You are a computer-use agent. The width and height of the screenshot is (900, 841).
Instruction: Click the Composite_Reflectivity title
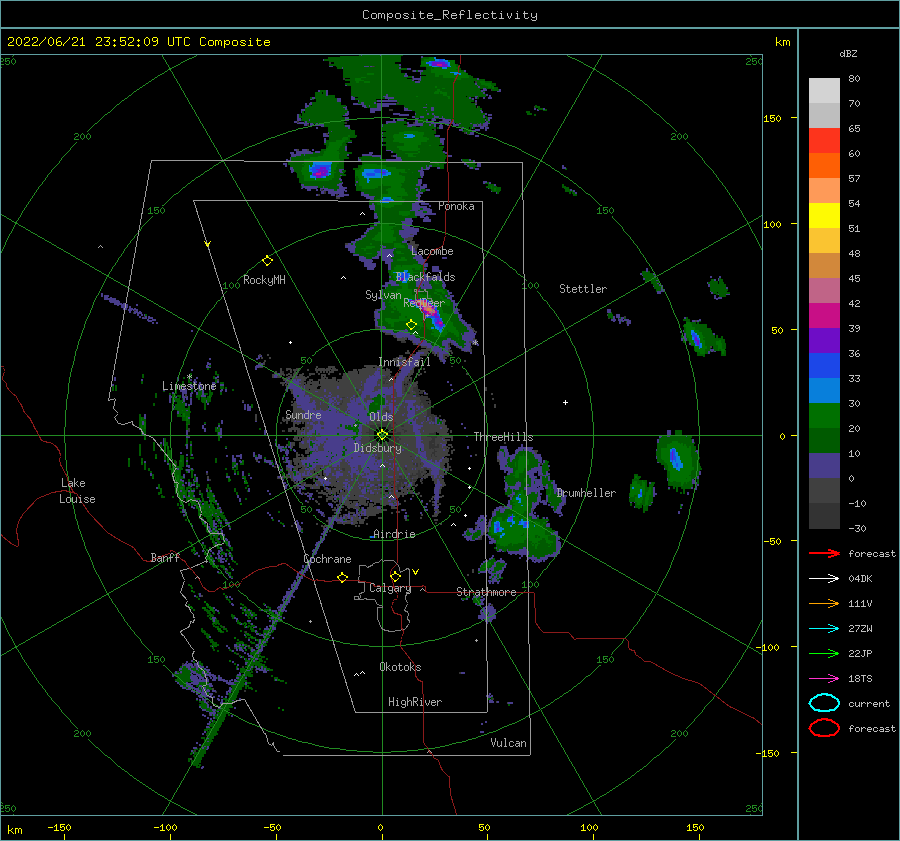tap(450, 15)
